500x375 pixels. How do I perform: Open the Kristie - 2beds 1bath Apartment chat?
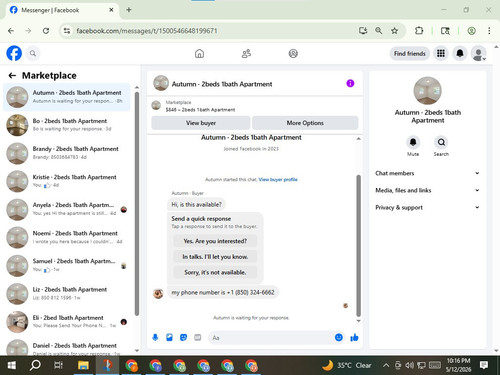[x=67, y=181]
